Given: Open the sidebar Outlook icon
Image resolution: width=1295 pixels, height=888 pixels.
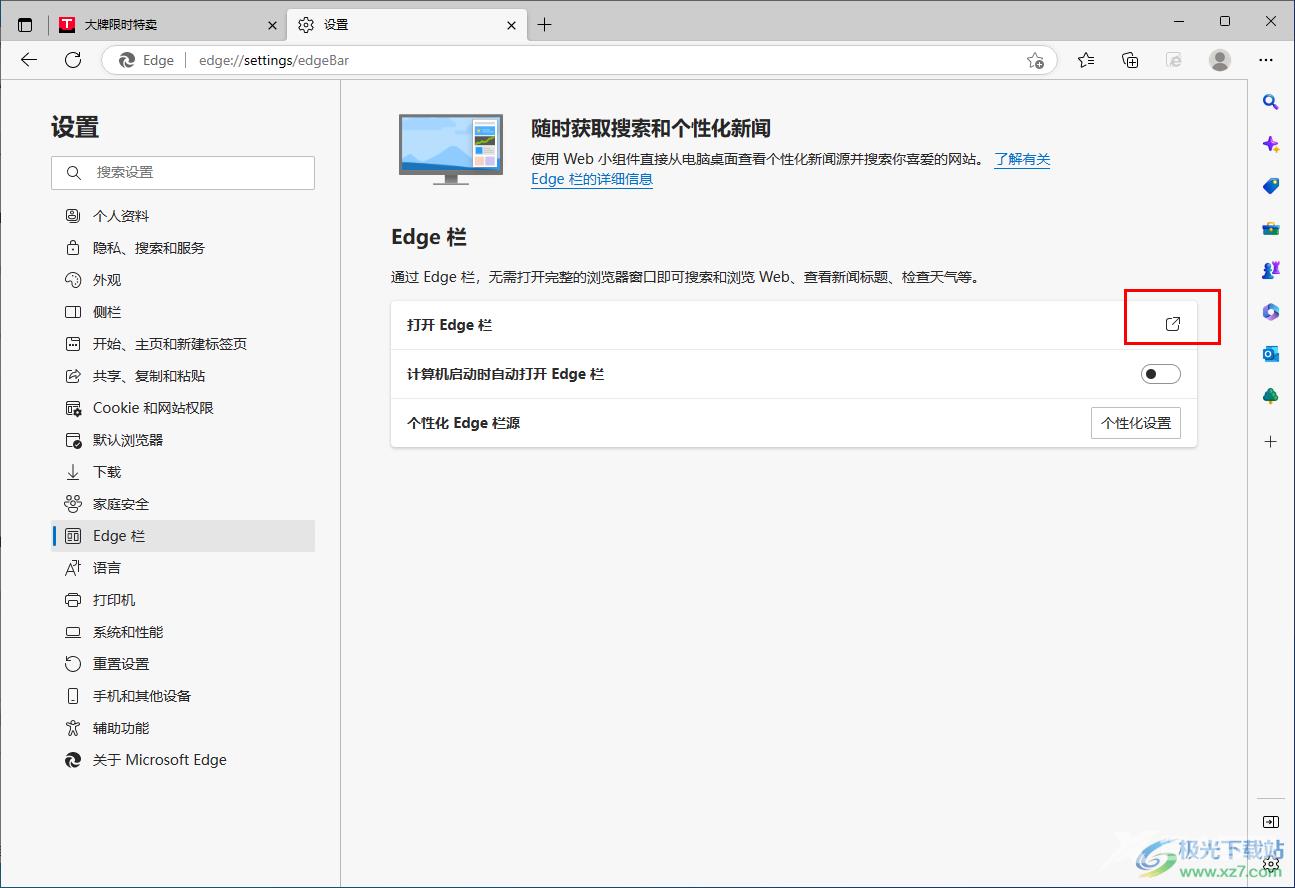Looking at the screenshot, I should [x=1271, y=354].
